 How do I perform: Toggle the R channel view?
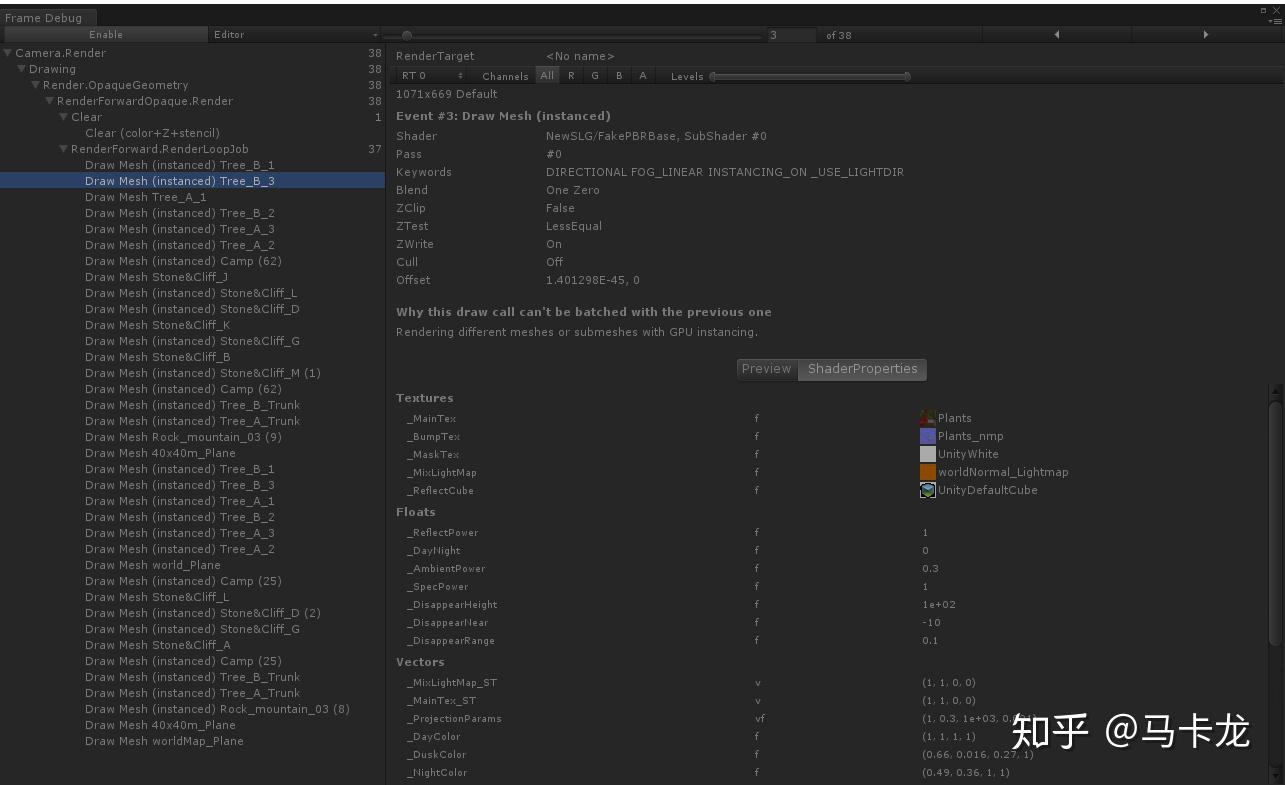[571, 75]
